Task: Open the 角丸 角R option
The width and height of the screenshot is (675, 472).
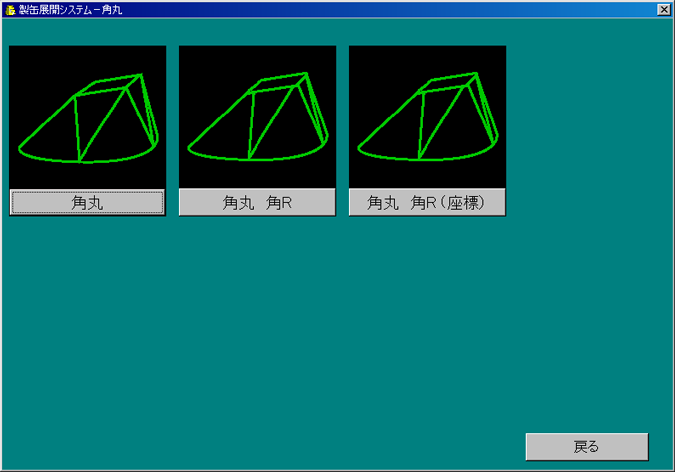Action: tap(257, 202)
